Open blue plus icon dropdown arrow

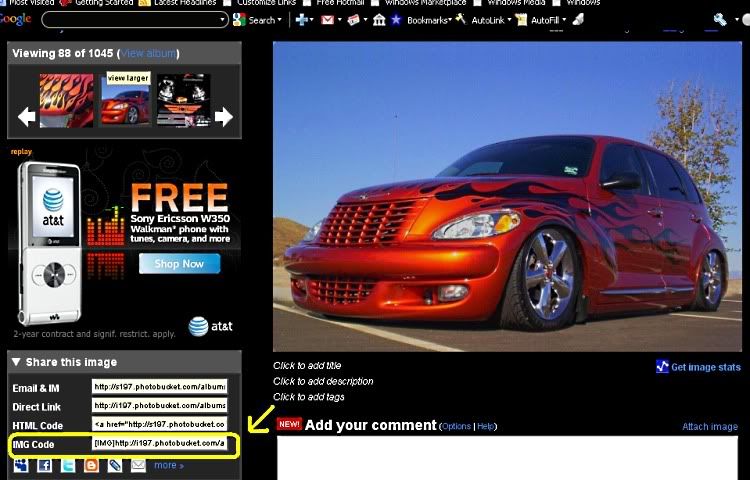tap(311, 20)
